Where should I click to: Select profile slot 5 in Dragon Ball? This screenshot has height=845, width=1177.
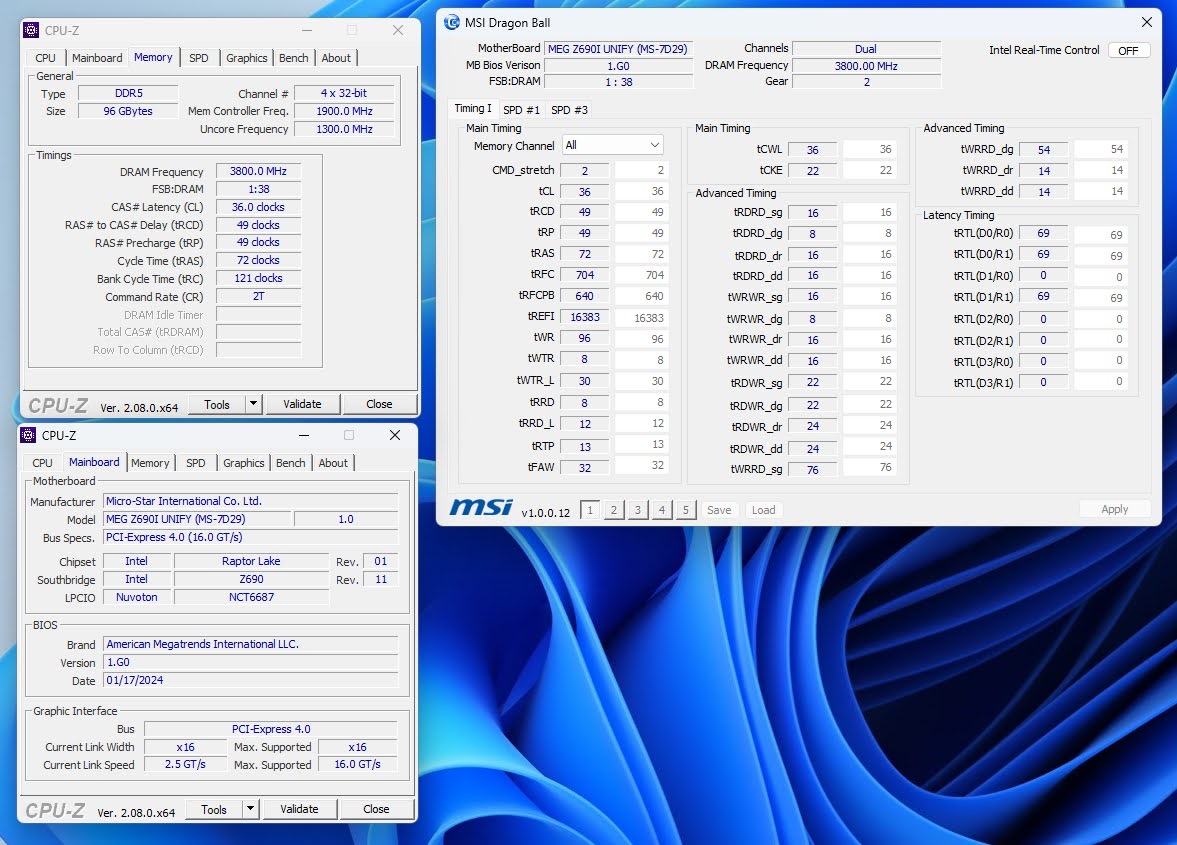686,510
